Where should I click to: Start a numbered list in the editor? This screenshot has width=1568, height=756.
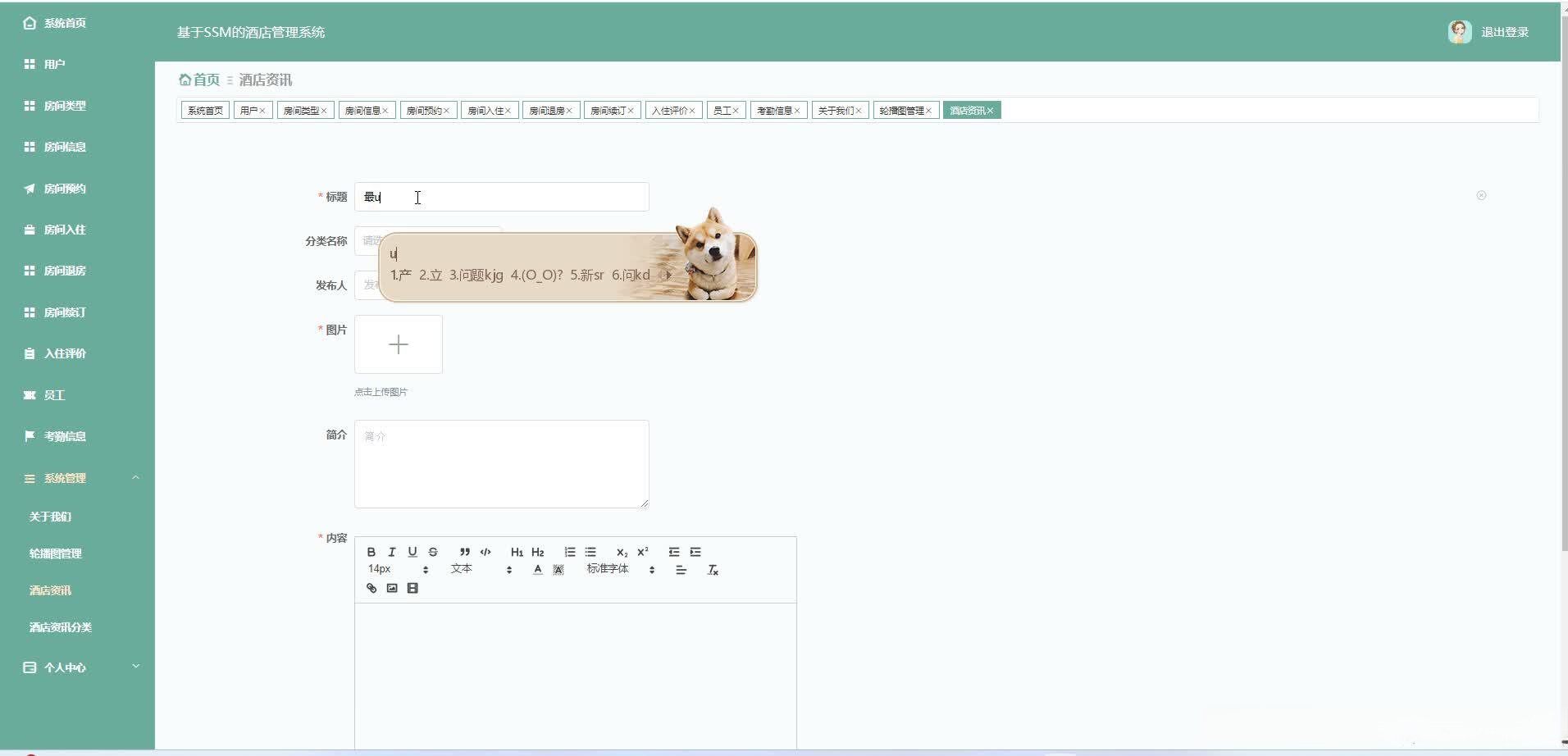570,552
